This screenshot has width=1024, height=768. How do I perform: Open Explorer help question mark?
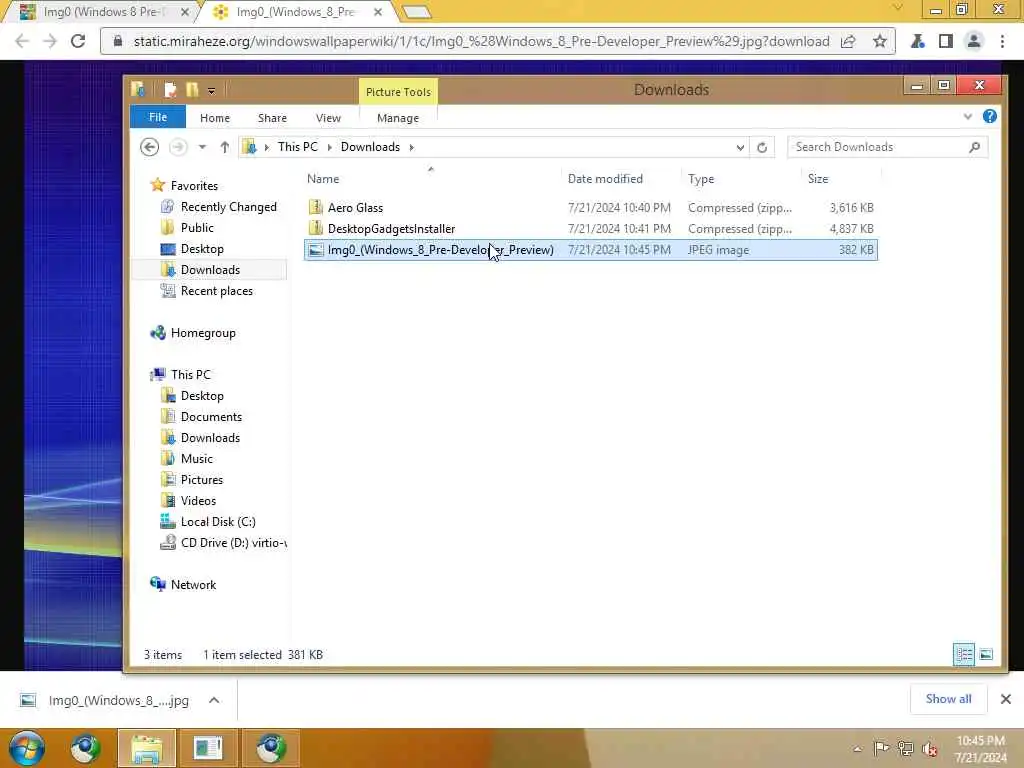tap(989, 116)
